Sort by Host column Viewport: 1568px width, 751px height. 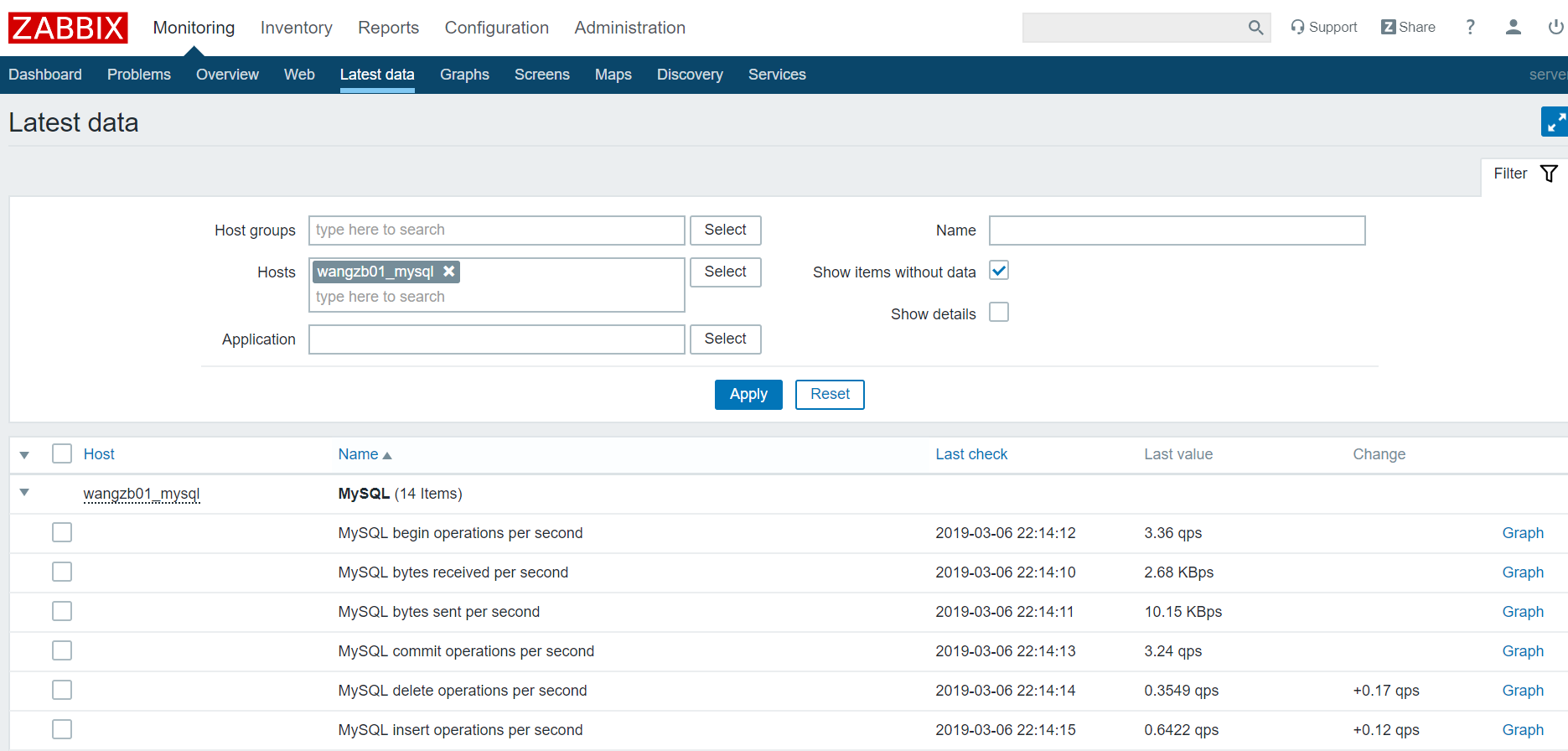coord(99,454)
